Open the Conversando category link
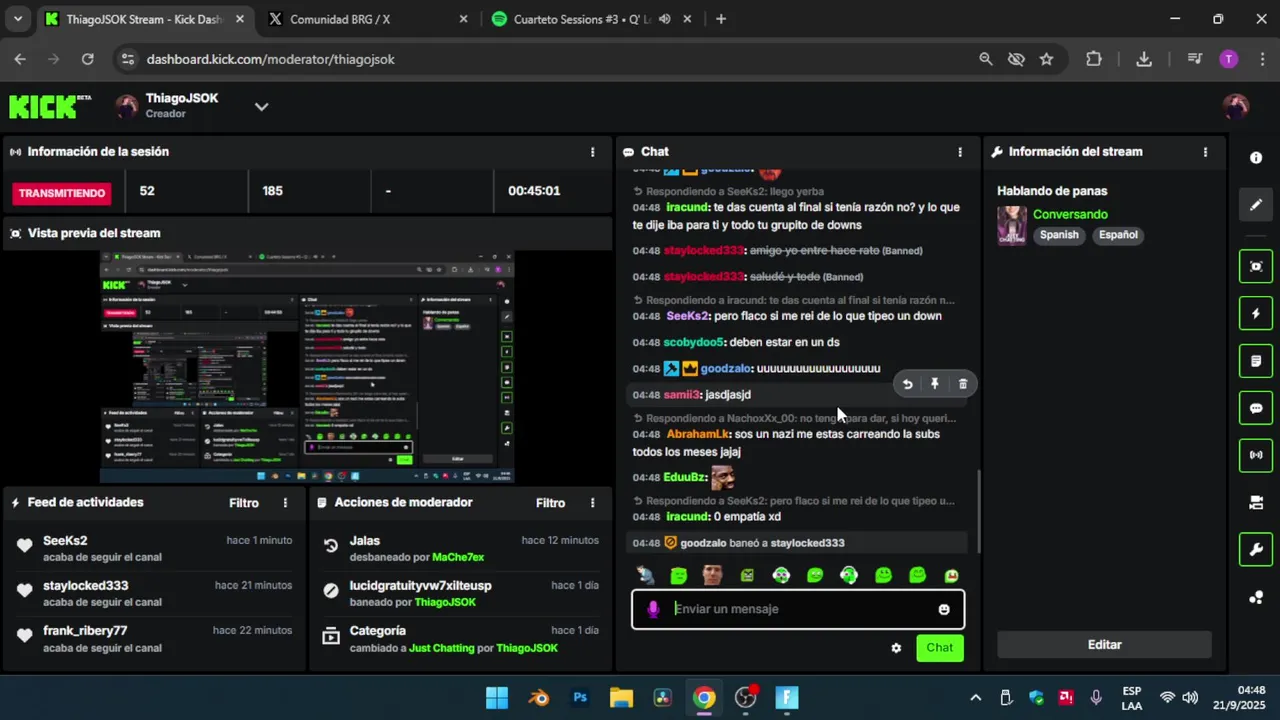 pyautogui.click(x=1070, y=214)
